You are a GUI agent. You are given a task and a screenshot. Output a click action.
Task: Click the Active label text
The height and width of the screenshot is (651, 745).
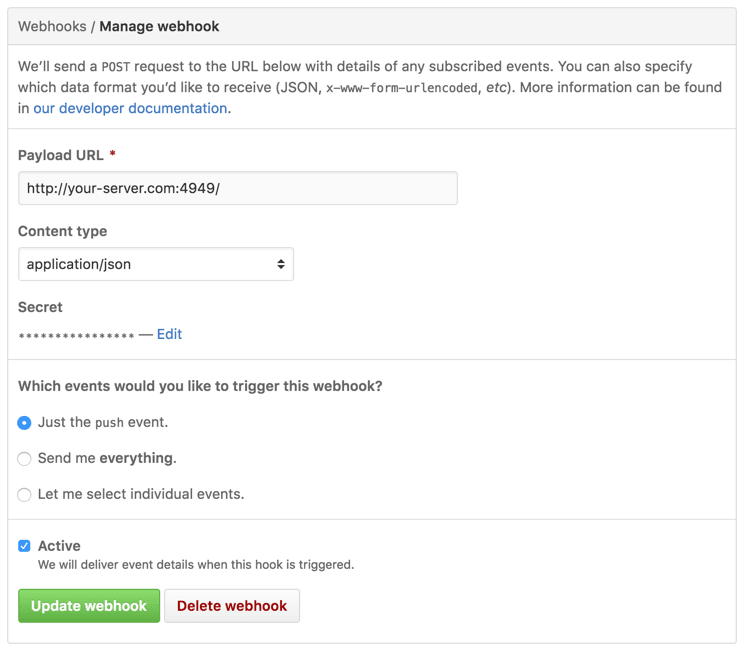[x=59, y=546]
